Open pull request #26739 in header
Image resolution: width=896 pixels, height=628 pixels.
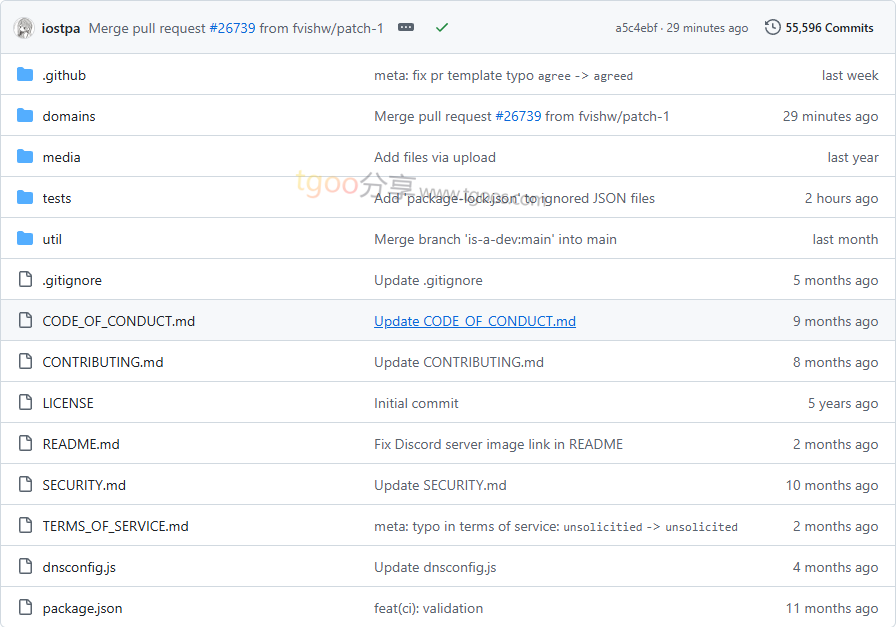(x=232, y=28)
